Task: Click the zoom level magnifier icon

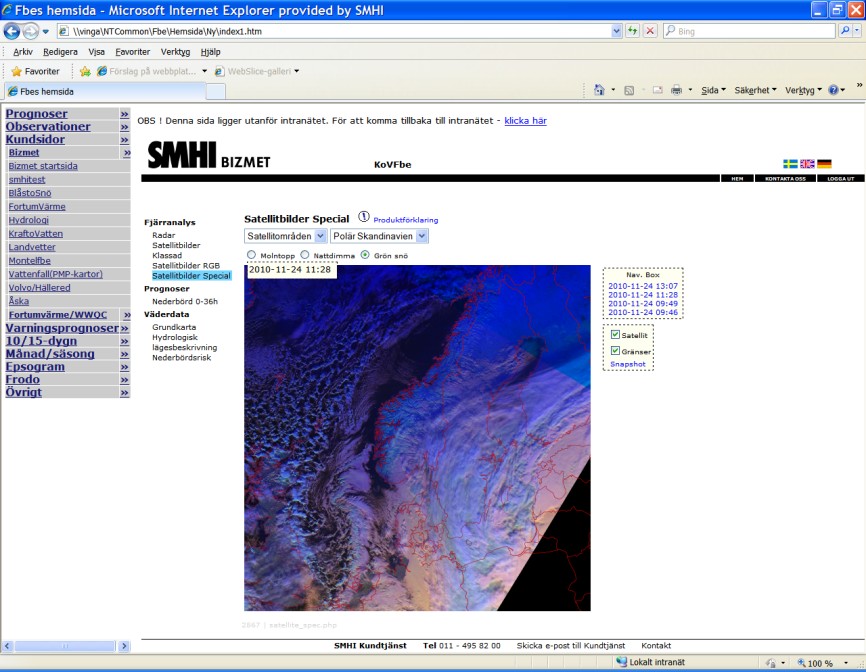Action: (801, 663)
